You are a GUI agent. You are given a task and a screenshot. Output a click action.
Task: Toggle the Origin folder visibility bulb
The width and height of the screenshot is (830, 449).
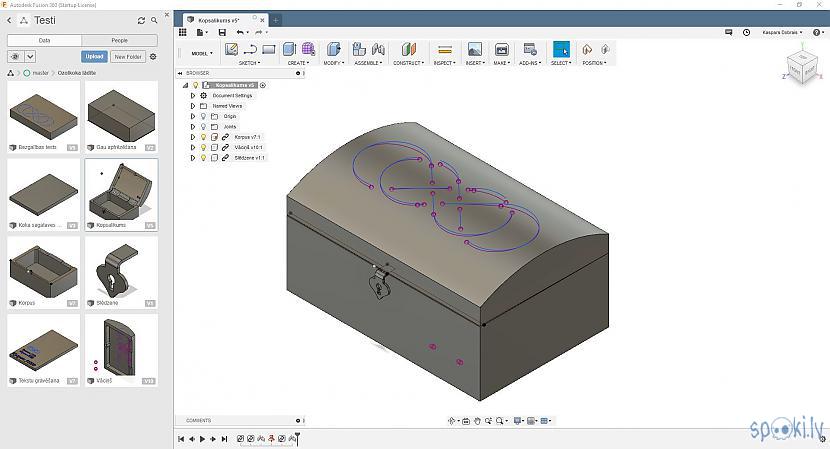(203, 116)
